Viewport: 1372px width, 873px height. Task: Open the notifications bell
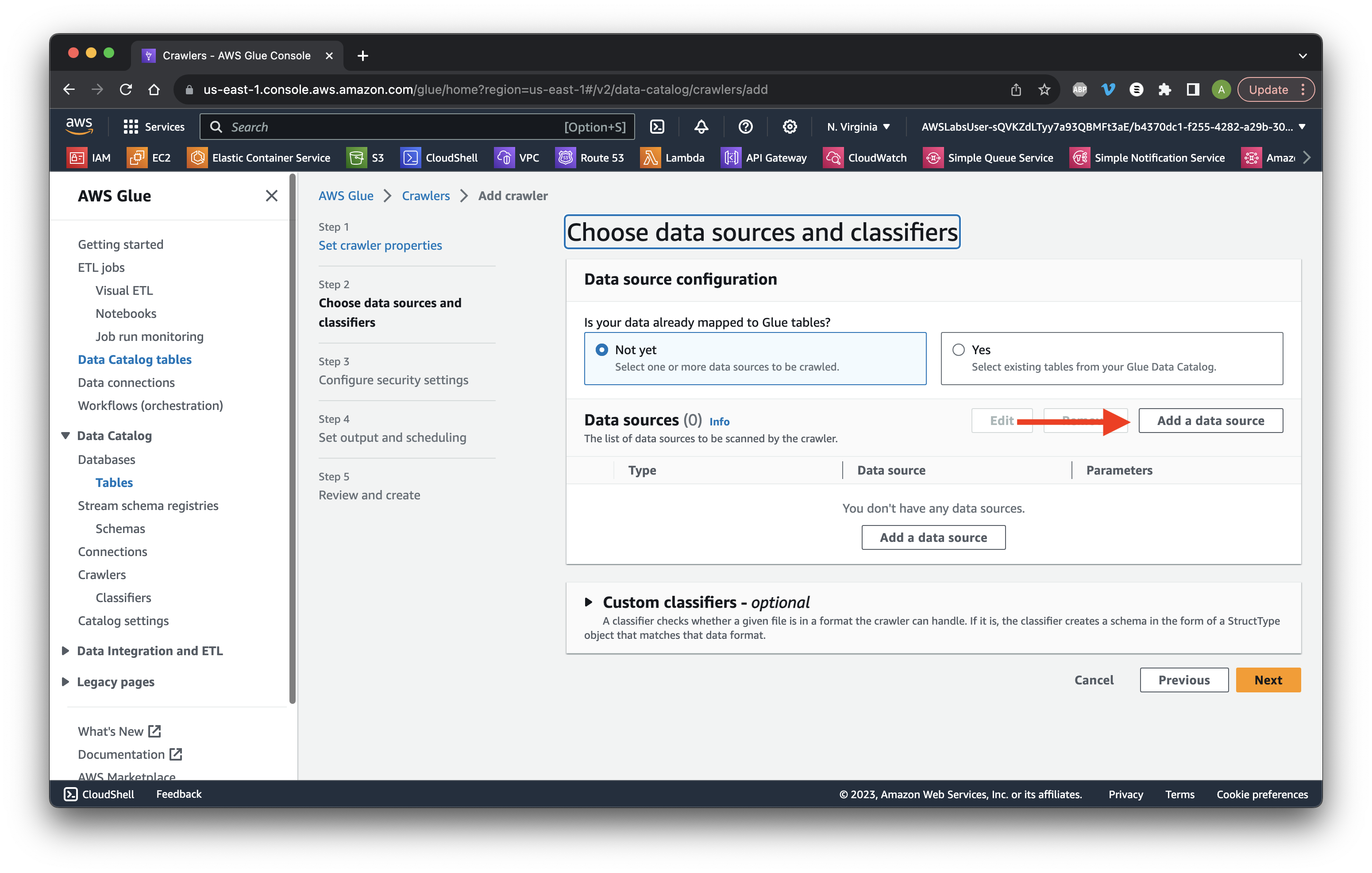pos(701,127)
